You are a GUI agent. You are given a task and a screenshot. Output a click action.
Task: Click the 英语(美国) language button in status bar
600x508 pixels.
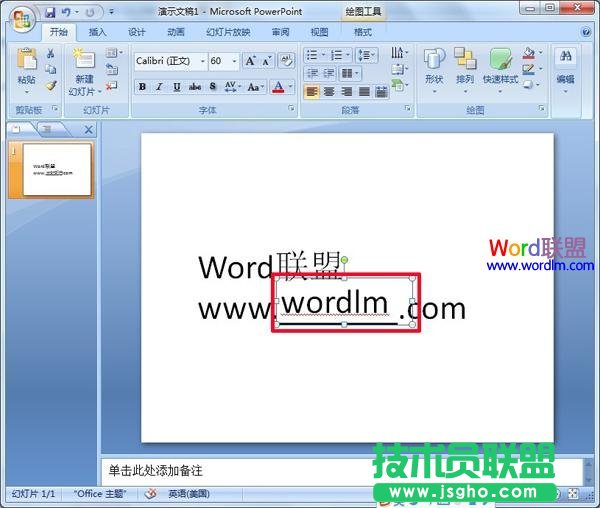(x=189, y=494)
